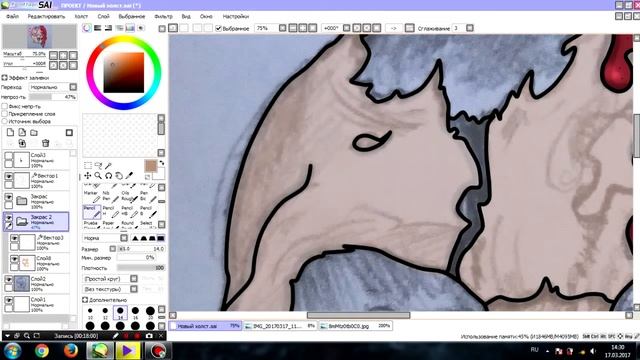Click the foreground color swatch
The image size is (640, 360).
[151, 166]
